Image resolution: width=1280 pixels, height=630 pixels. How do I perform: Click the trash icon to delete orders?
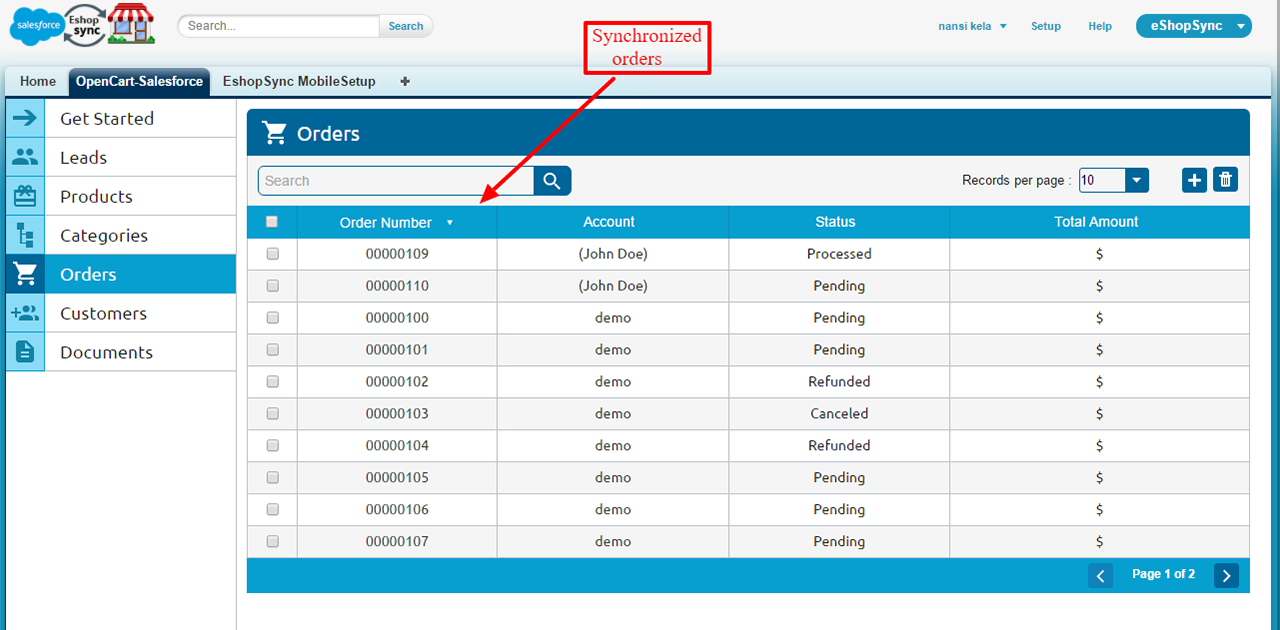point(1225,180)
